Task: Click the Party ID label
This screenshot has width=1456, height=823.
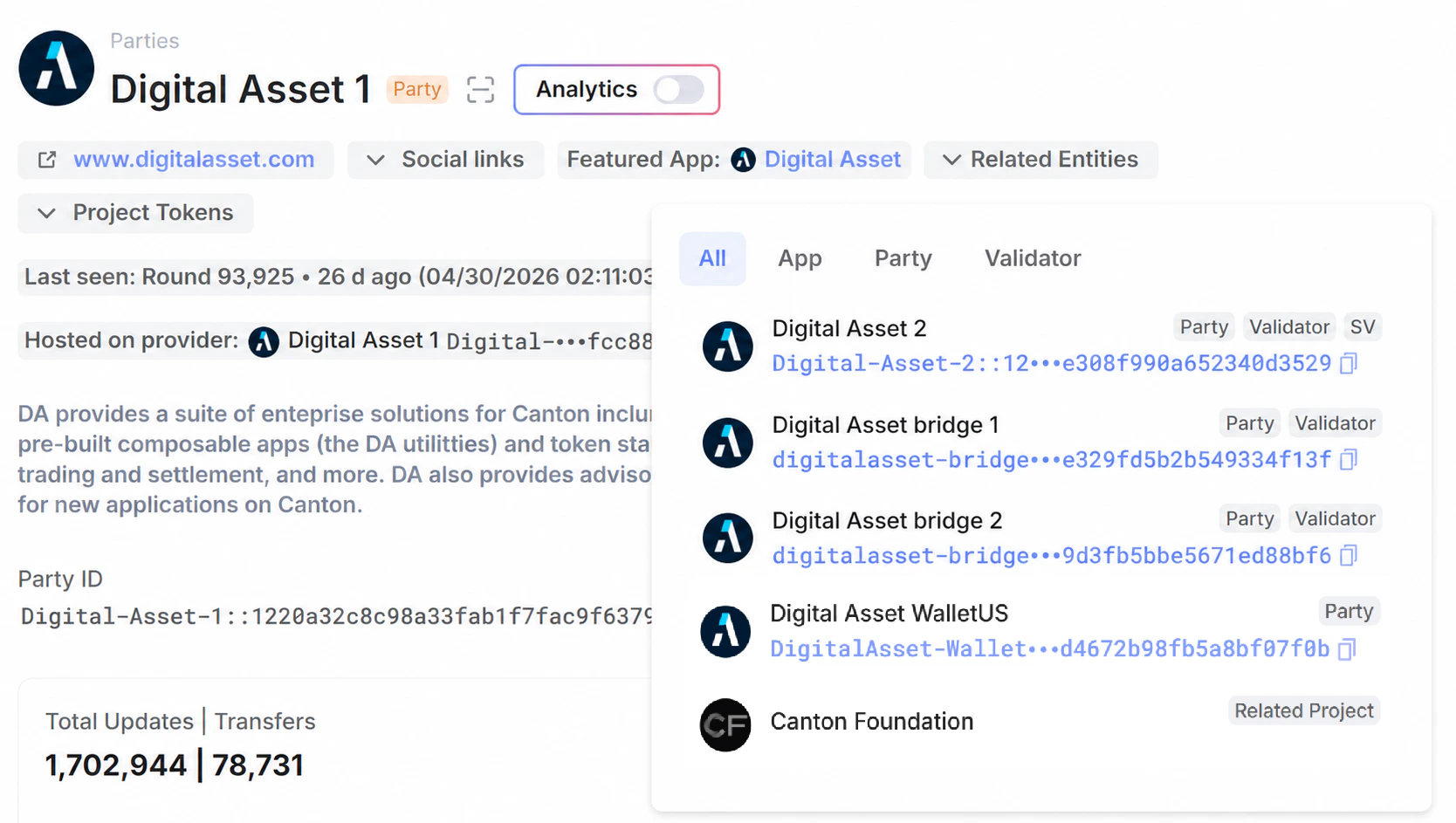Action: [60, 580]
